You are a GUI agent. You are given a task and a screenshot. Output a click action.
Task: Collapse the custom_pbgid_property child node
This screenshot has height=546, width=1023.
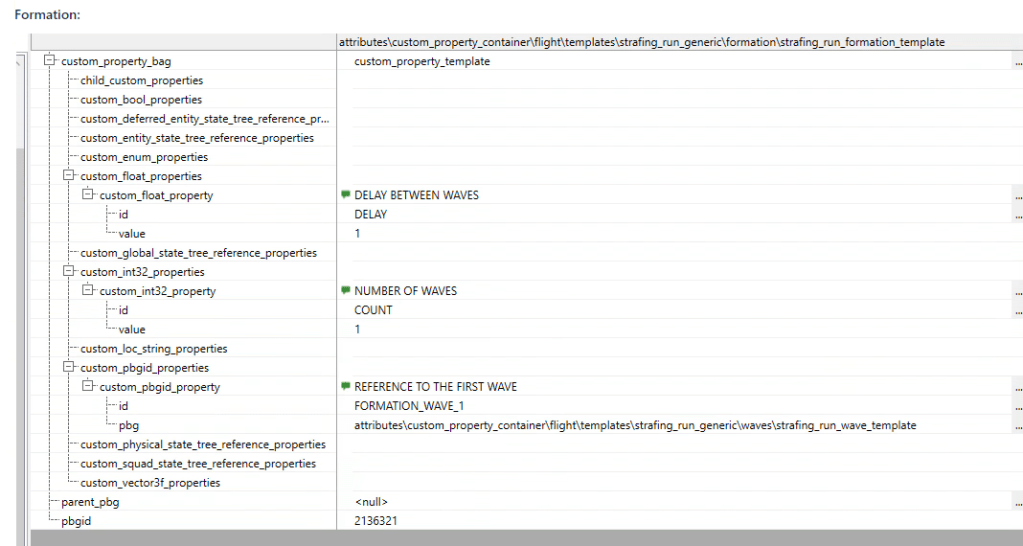point(87,387)
